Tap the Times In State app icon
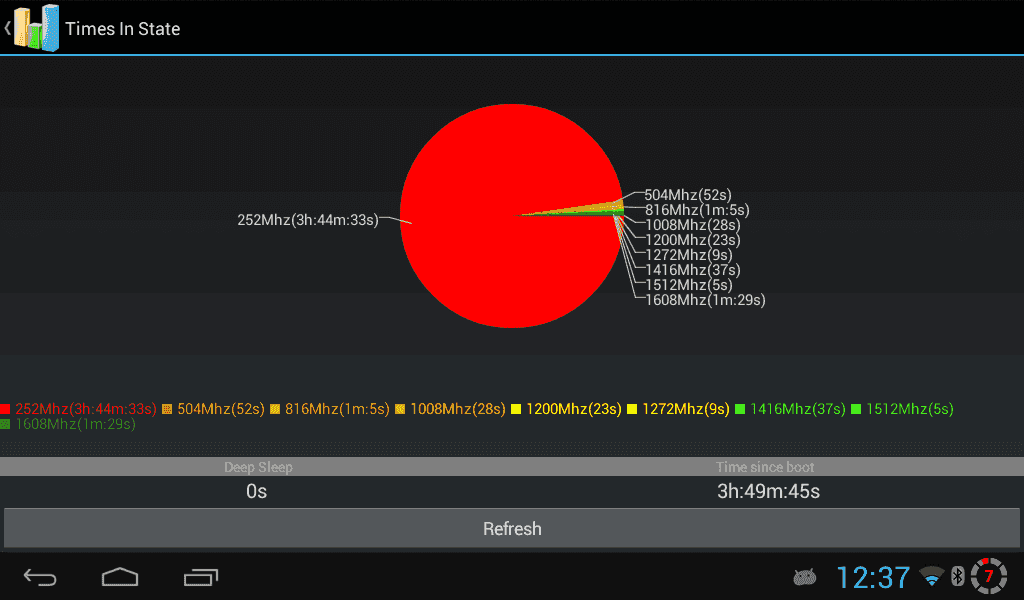The height and width of the screenshot is (600, 1024). tap(37, 28)
